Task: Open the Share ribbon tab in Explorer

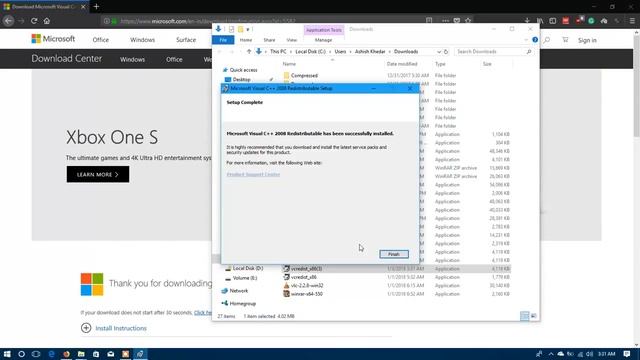Action: 269,40
